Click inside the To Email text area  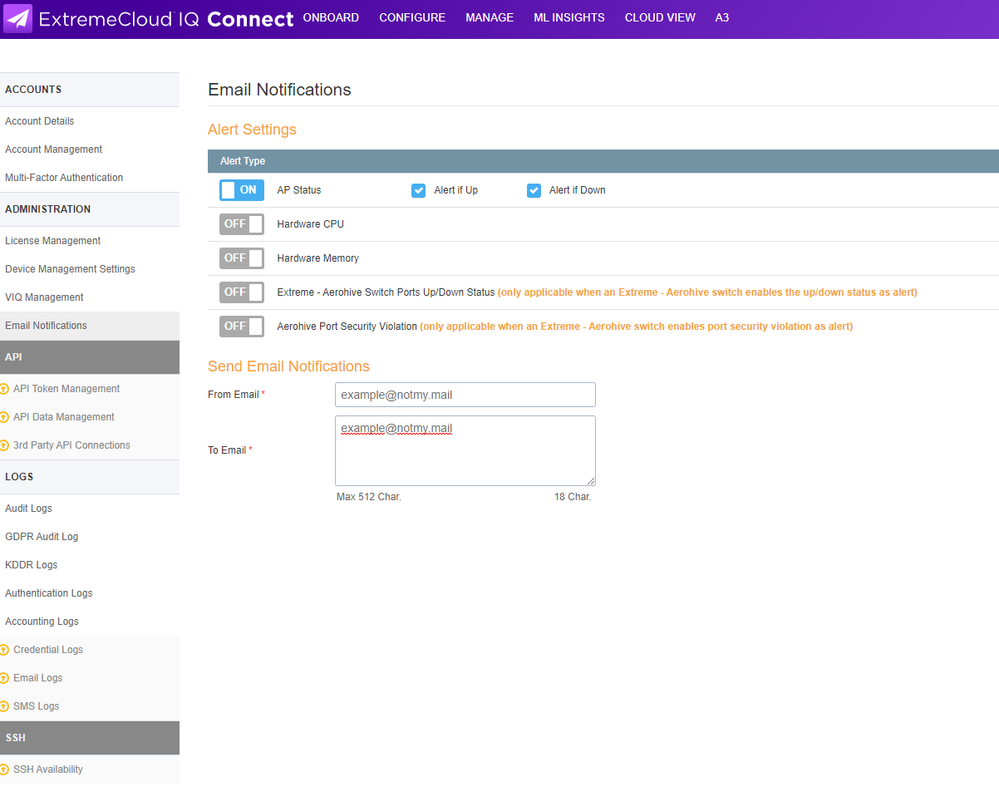point(465,455)
